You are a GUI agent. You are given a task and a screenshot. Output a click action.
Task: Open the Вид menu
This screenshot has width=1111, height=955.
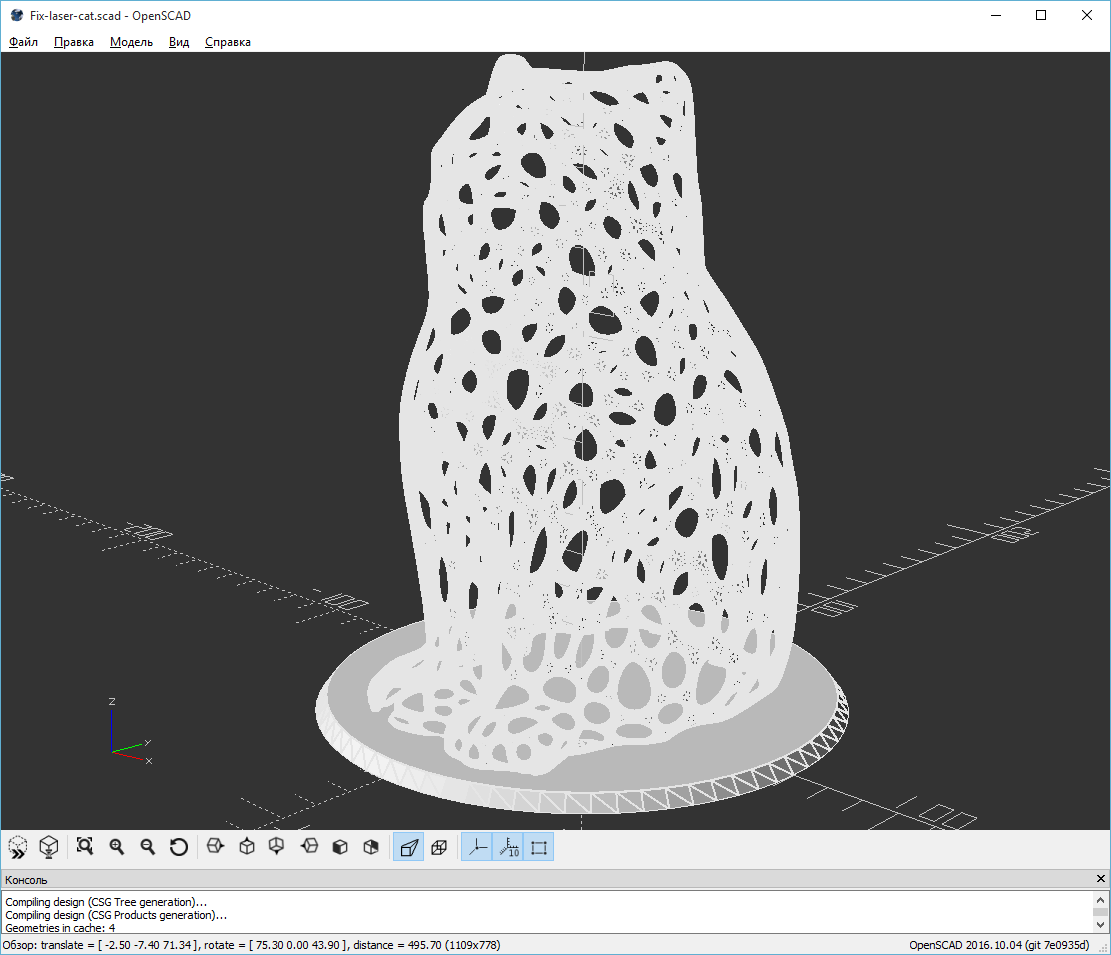[179, 42]
